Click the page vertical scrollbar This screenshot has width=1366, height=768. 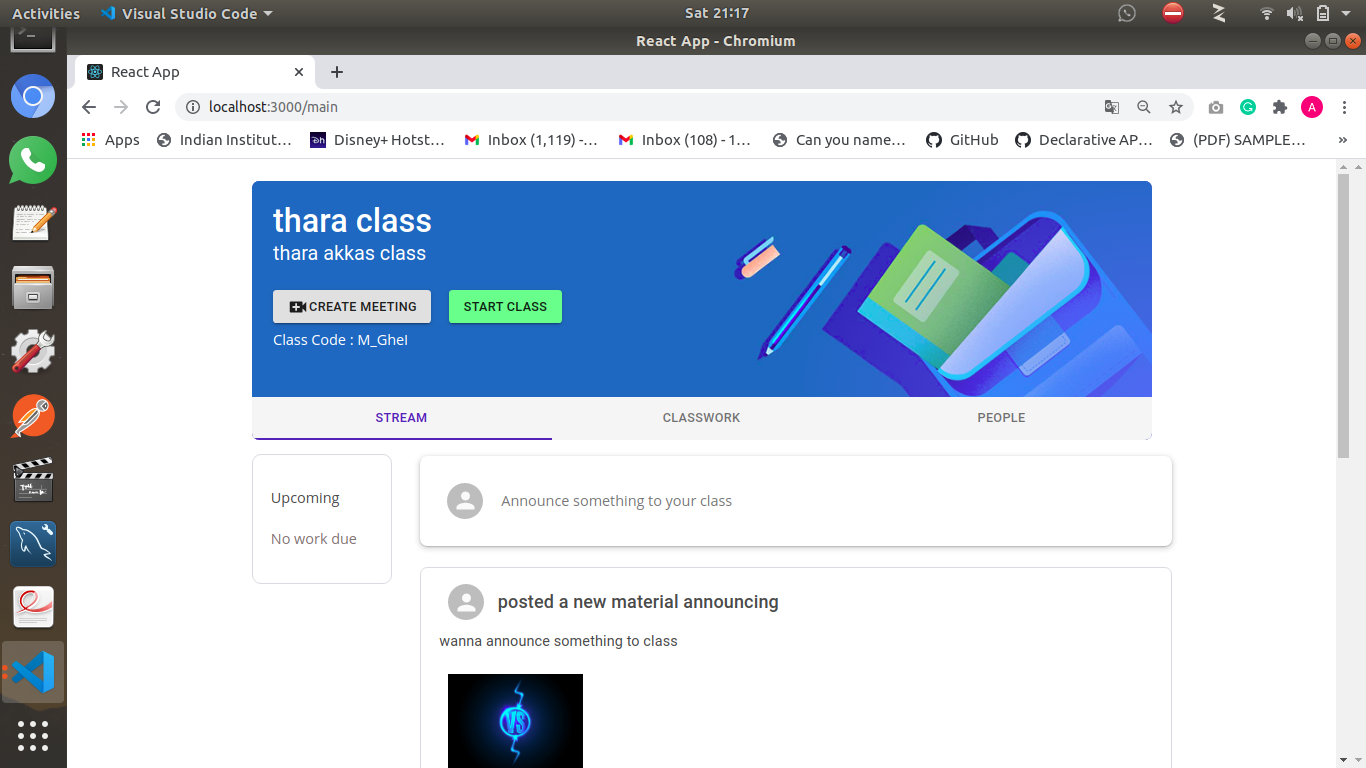pyautogui.click(x=1343, y=316)
